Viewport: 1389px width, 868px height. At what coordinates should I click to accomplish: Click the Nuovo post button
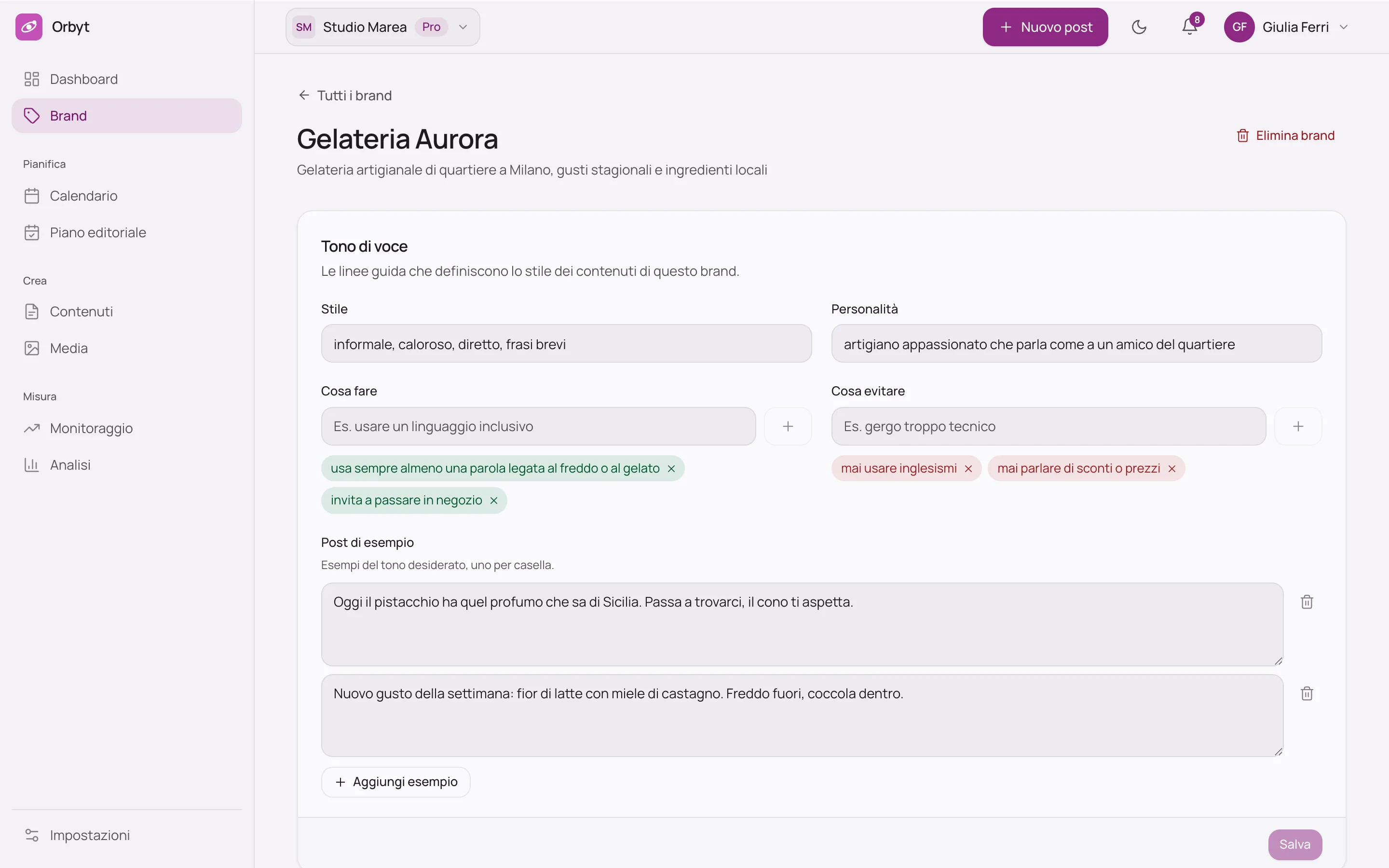pos(1045,27)
